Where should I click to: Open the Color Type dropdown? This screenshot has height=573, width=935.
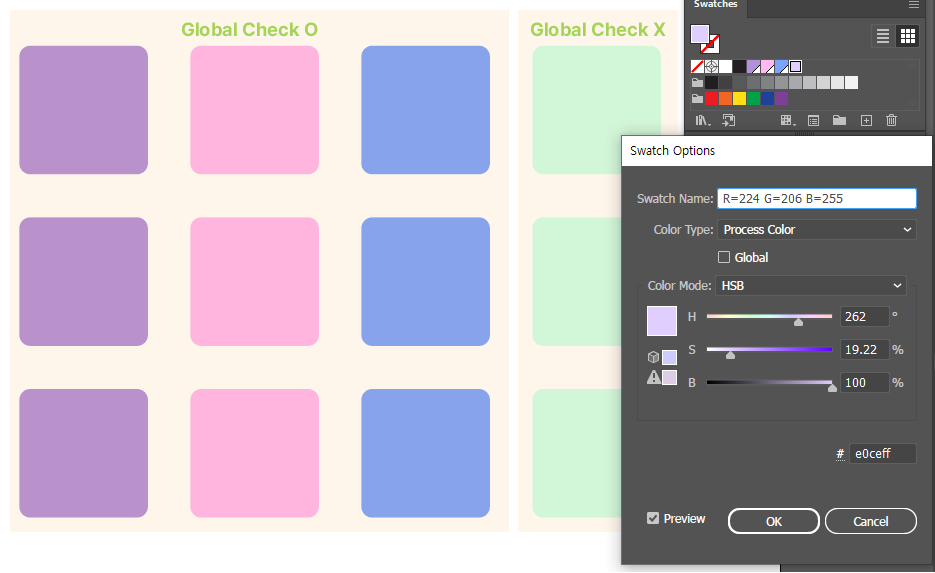(816, 230)
